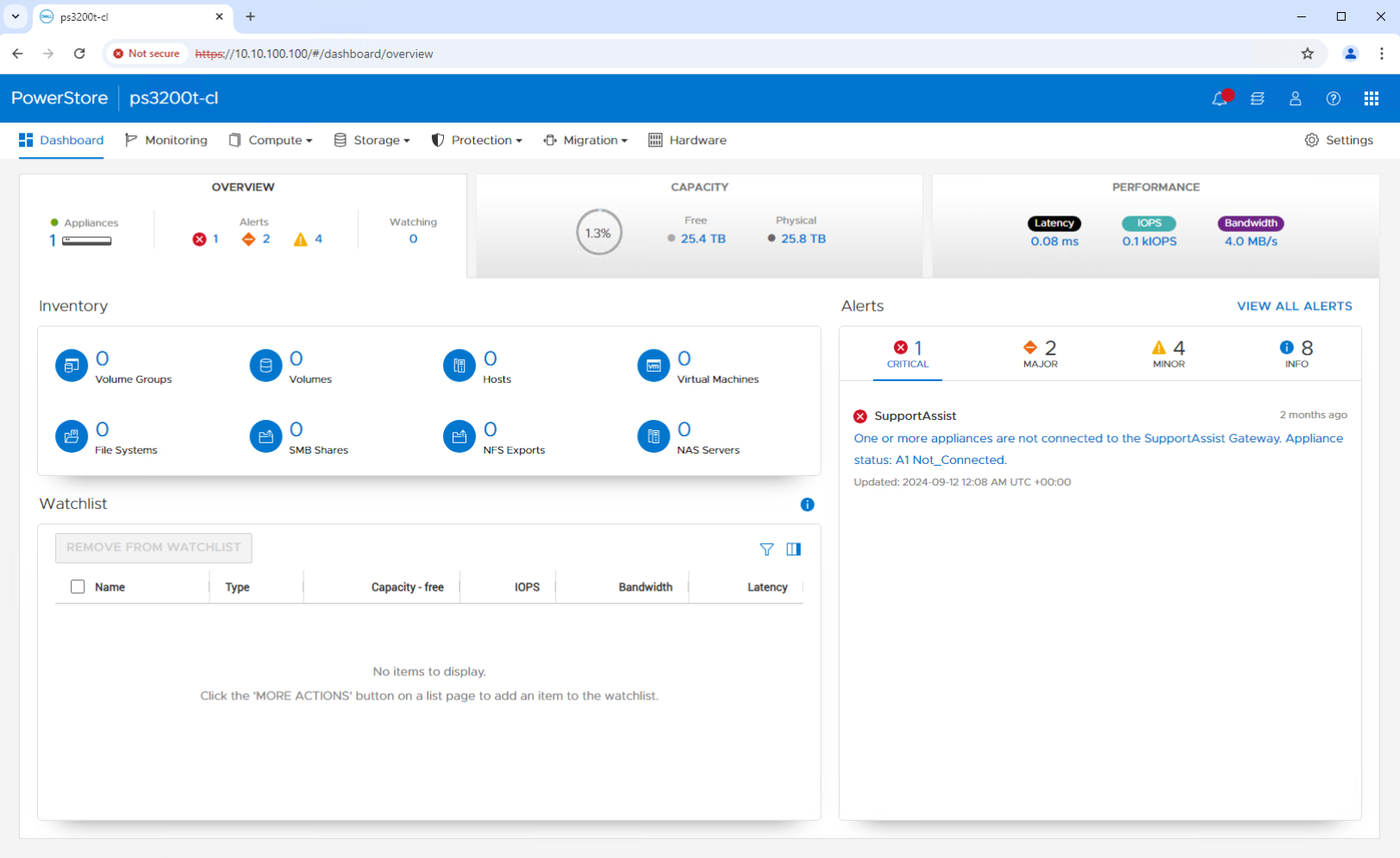Select the MAJOR alerts tab

coord(1040,354)
